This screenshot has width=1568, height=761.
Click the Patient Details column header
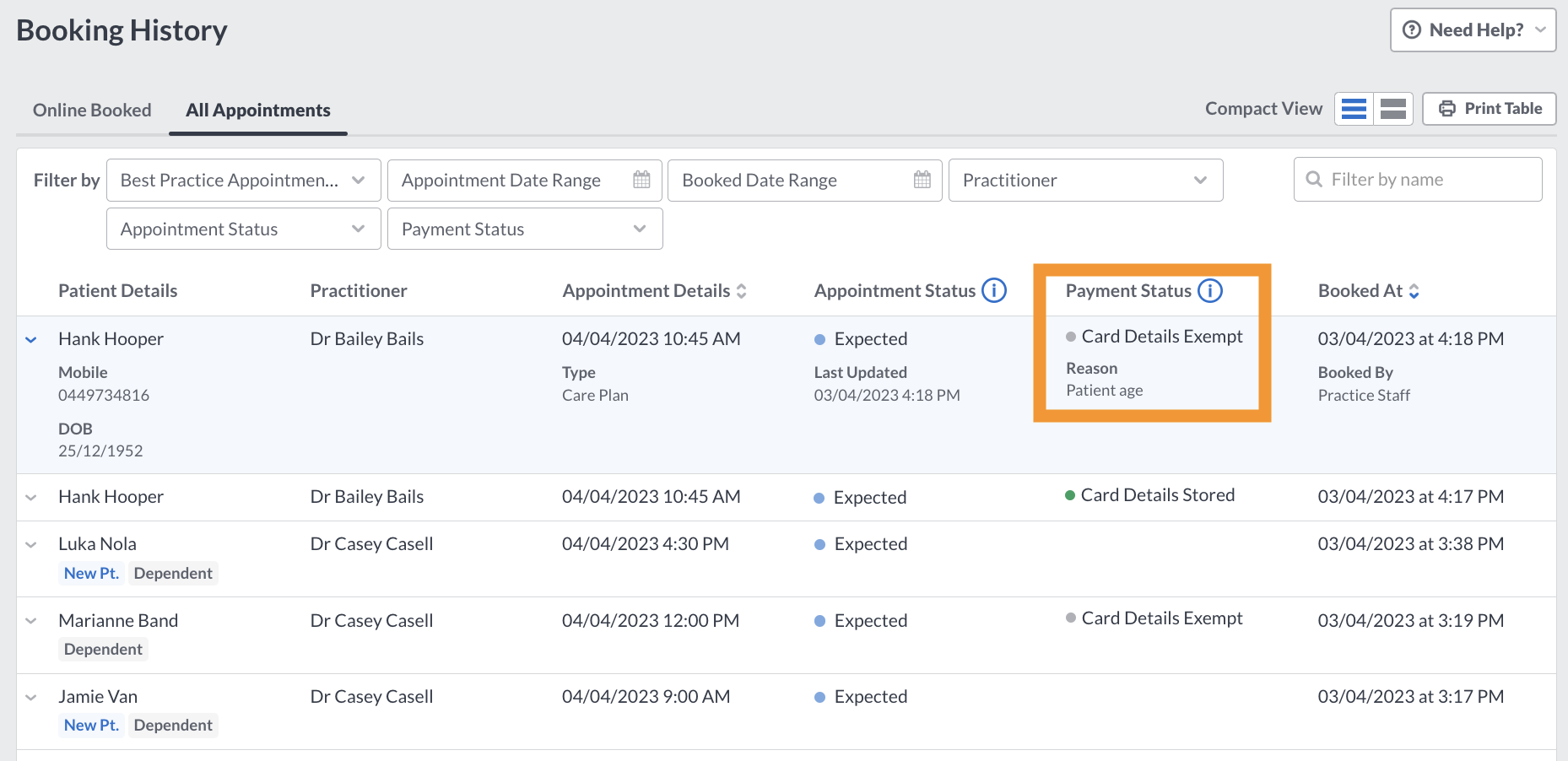[117, 291]
